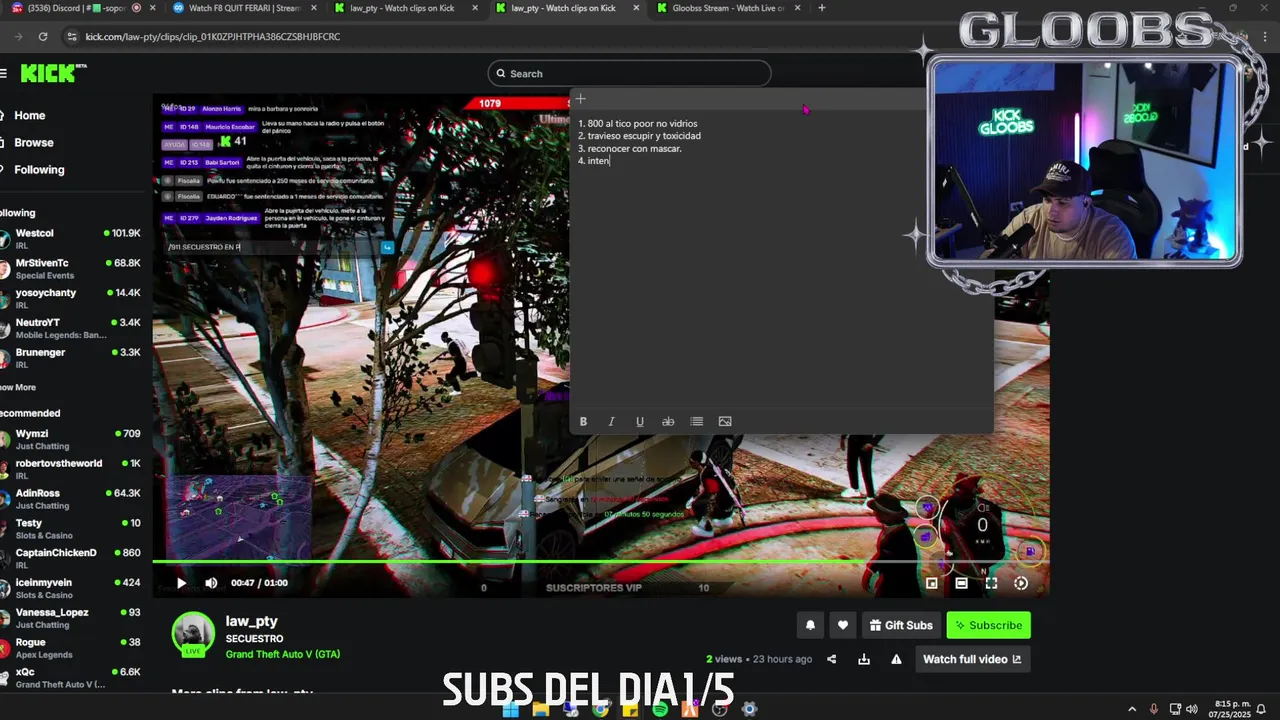Screen dimensions: 1280x720
Task: Click the browser address bar URL
Action: [213, 37]
